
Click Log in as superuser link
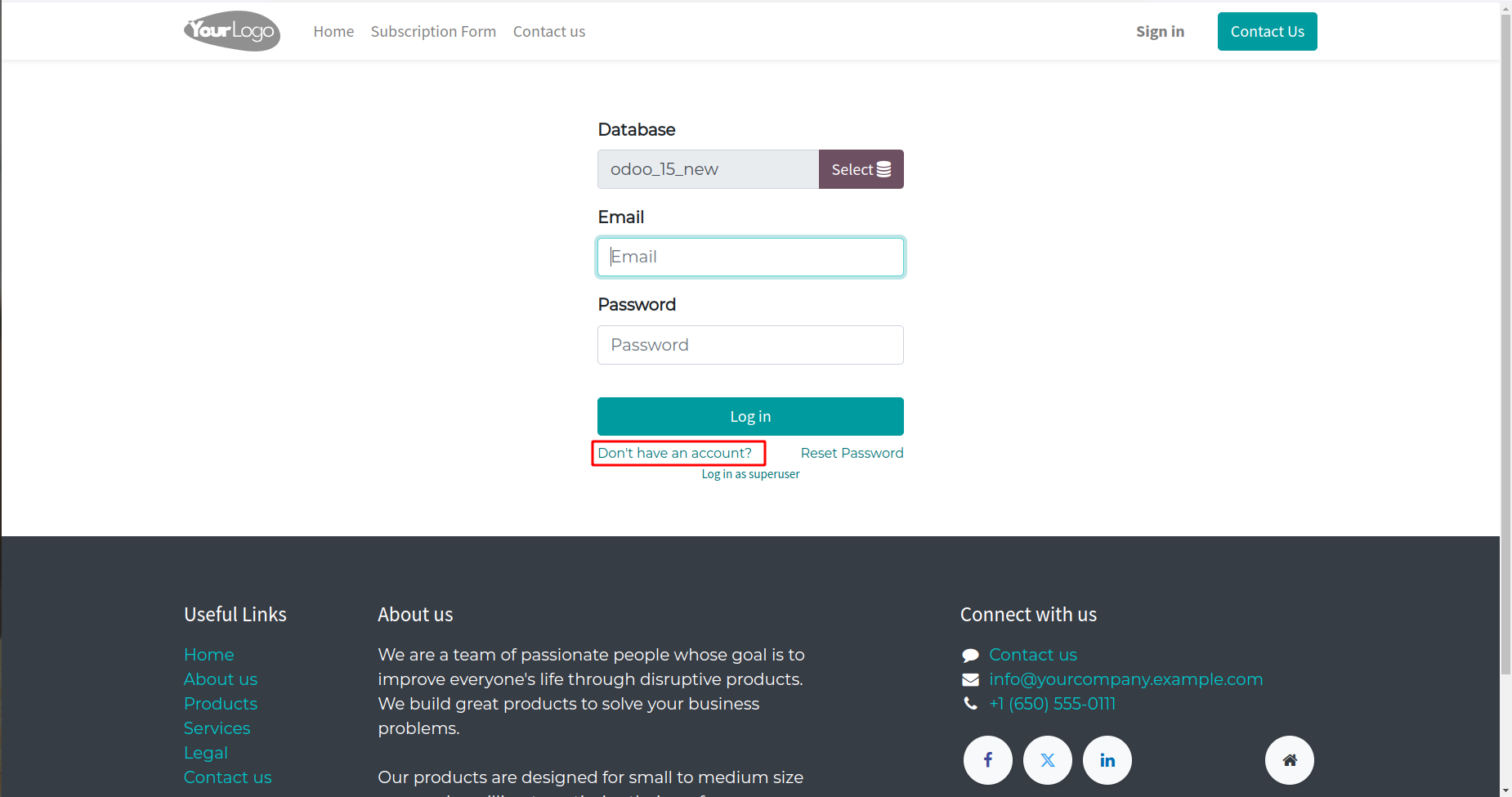(x=750, y=474)
